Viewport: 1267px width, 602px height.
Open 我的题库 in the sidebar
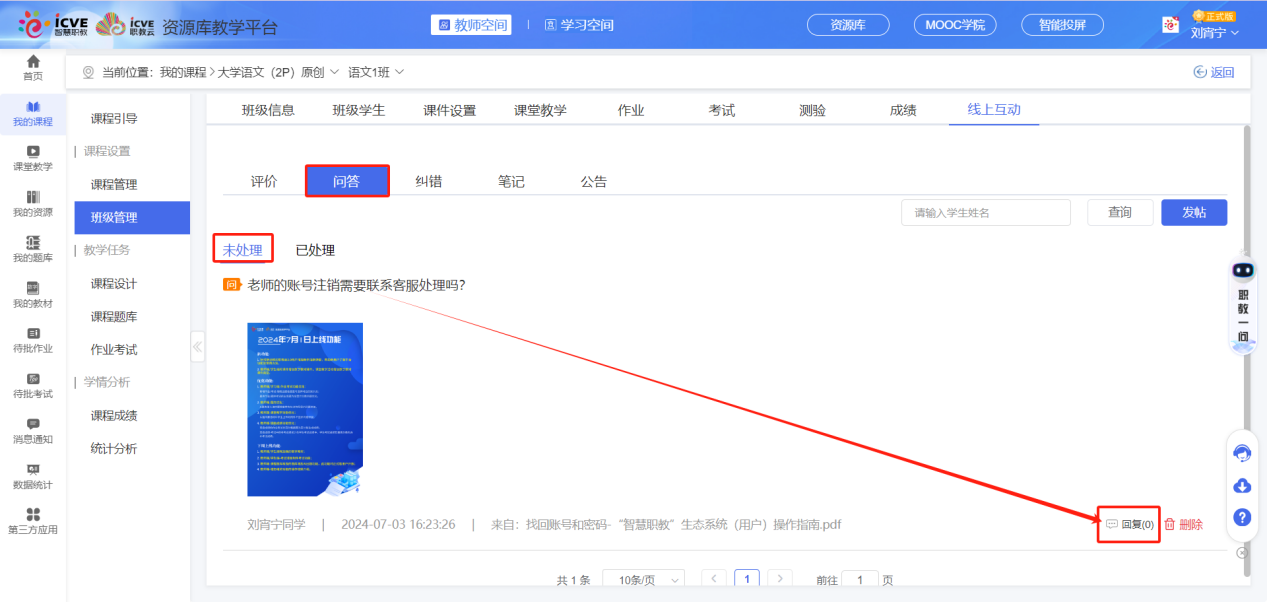coord(33,240)
